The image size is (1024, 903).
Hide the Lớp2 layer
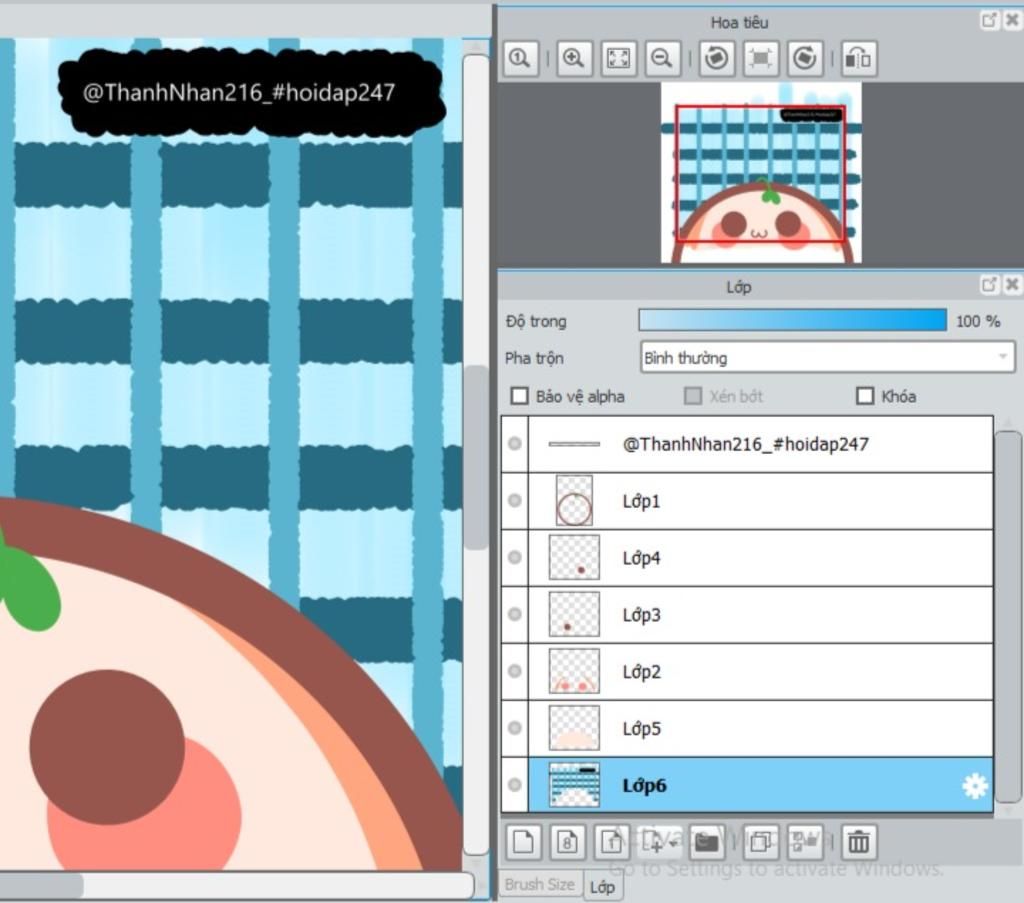coord(515,671)
